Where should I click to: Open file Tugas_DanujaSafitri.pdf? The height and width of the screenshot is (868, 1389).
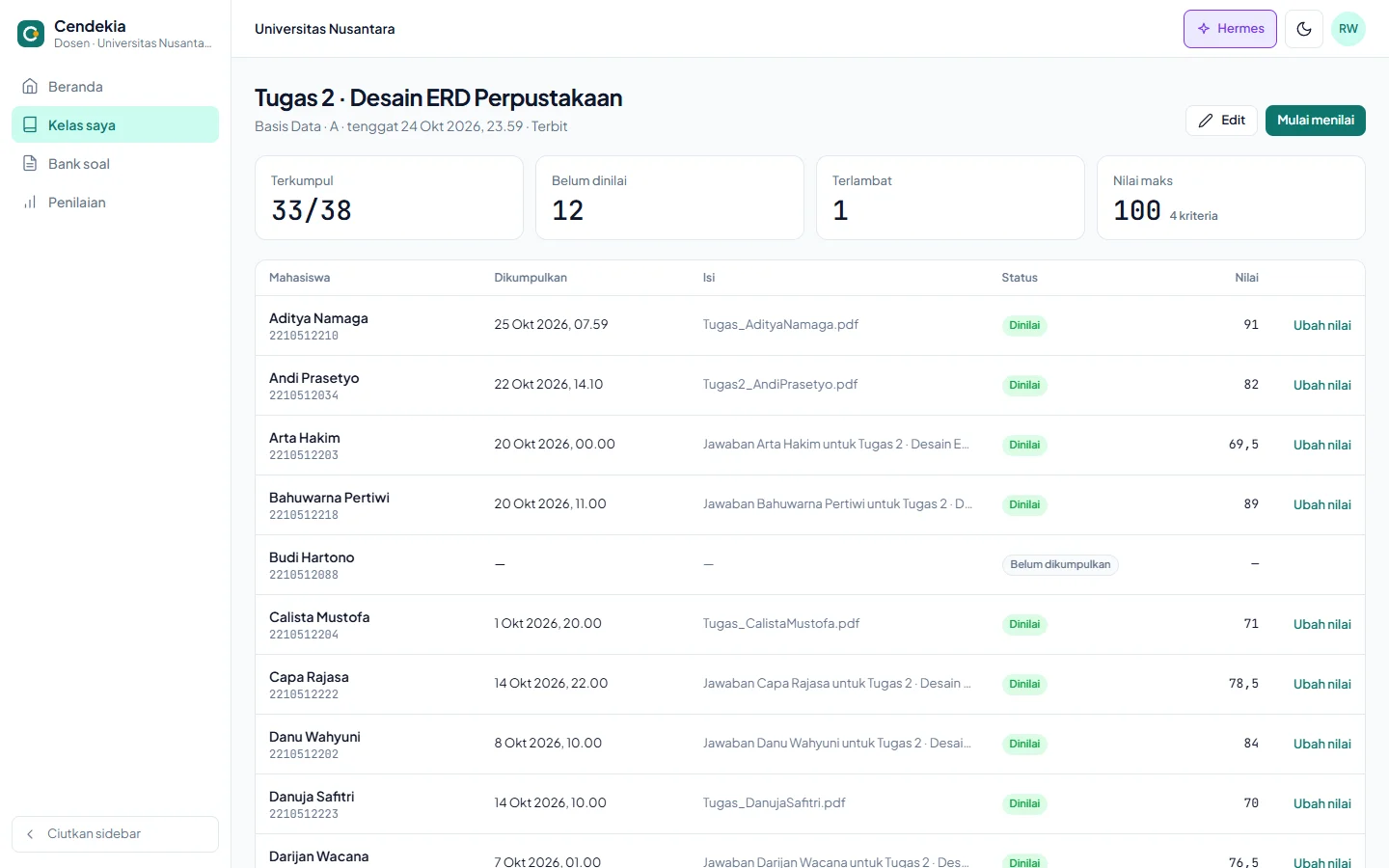(x=775, y=803)
